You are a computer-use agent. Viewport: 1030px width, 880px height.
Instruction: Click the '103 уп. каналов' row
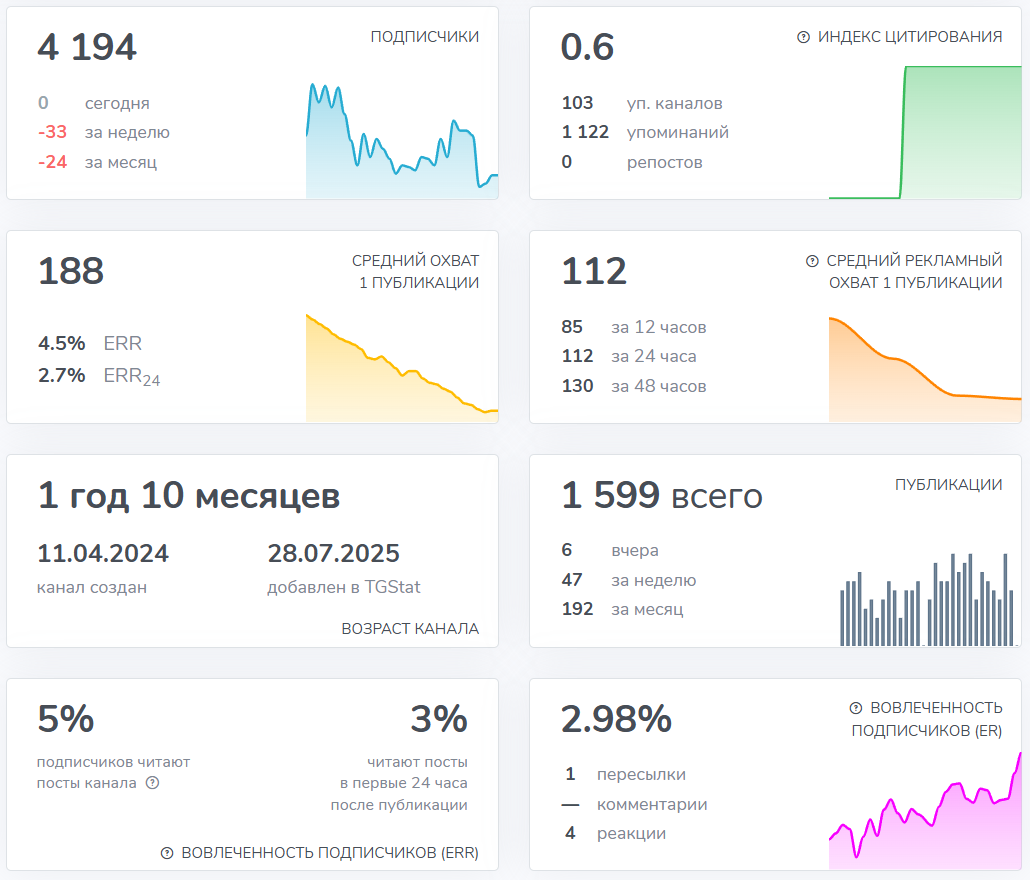point(642,103)
